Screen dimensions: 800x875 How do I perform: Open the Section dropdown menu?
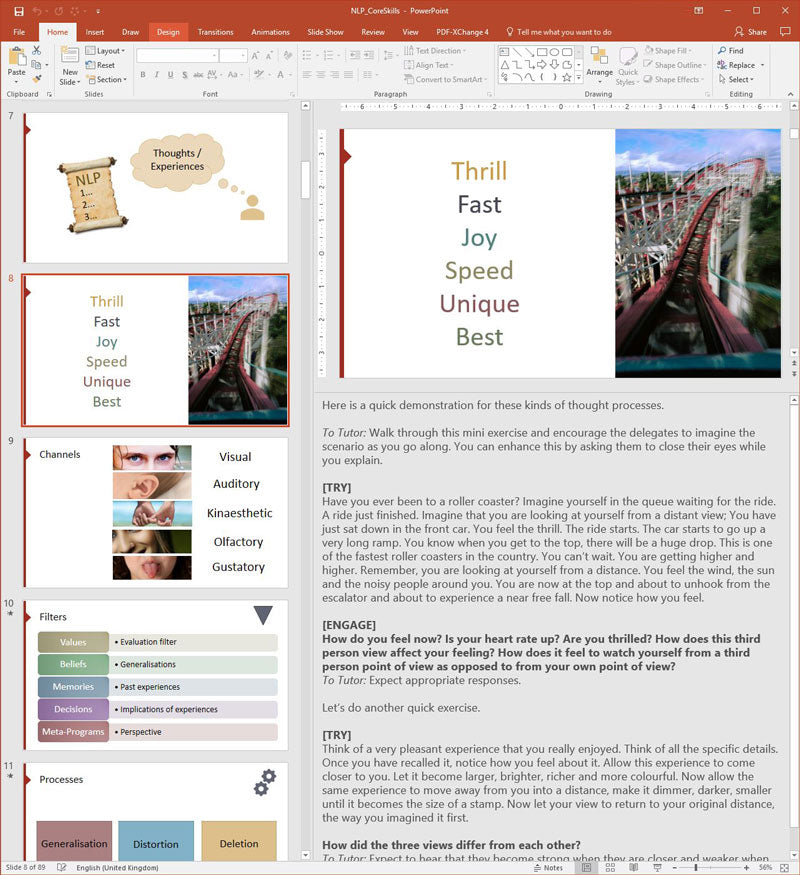(107, 80)
